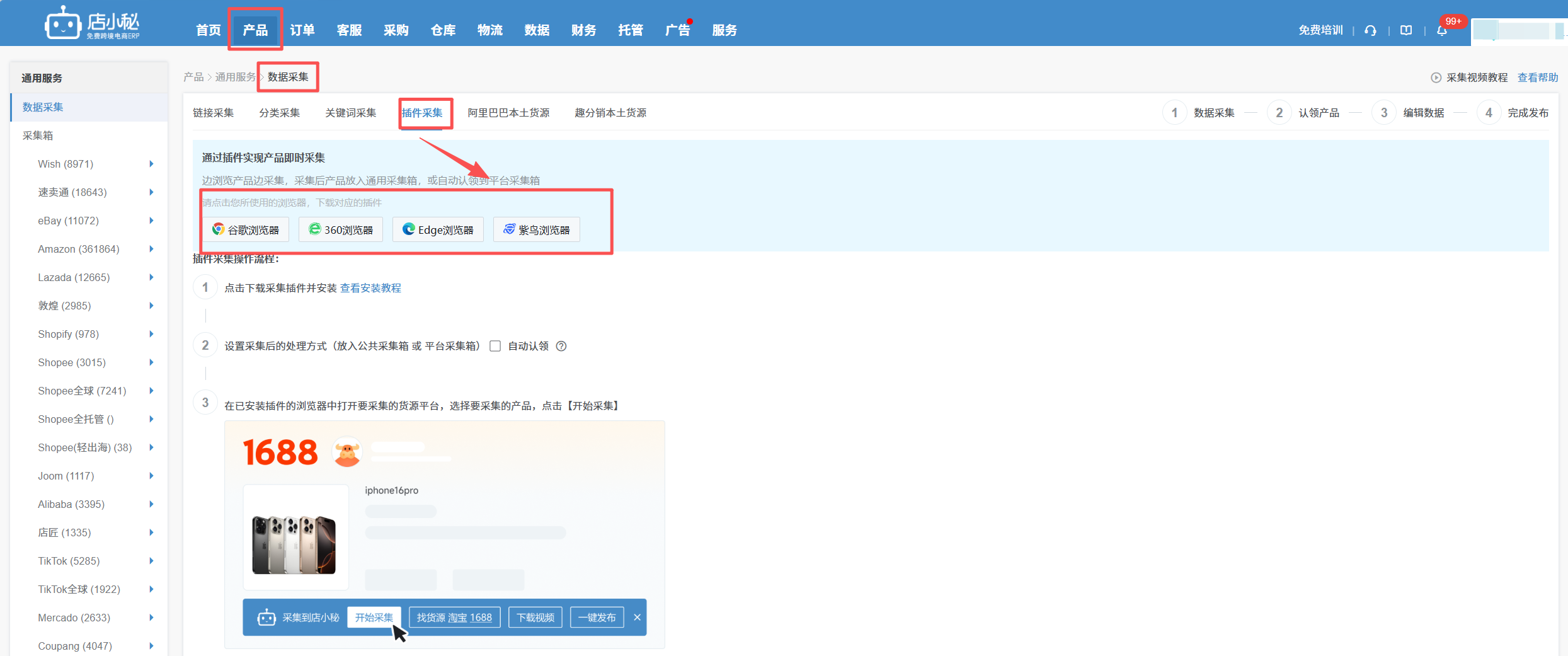
Task: Expand the Shopee (3015) arrow
Action: point(151,362)
